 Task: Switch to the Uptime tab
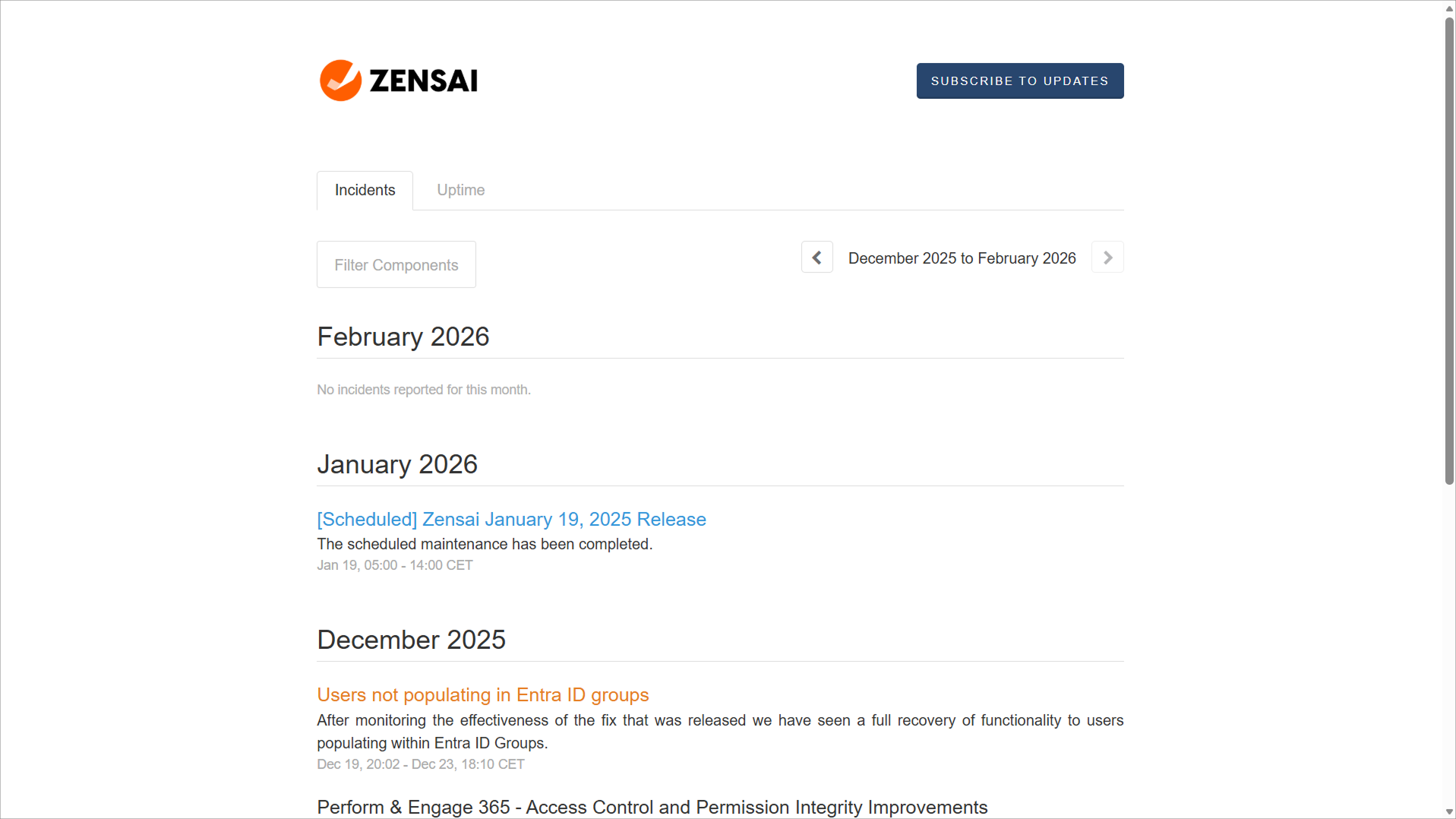[x=460, y=190]
